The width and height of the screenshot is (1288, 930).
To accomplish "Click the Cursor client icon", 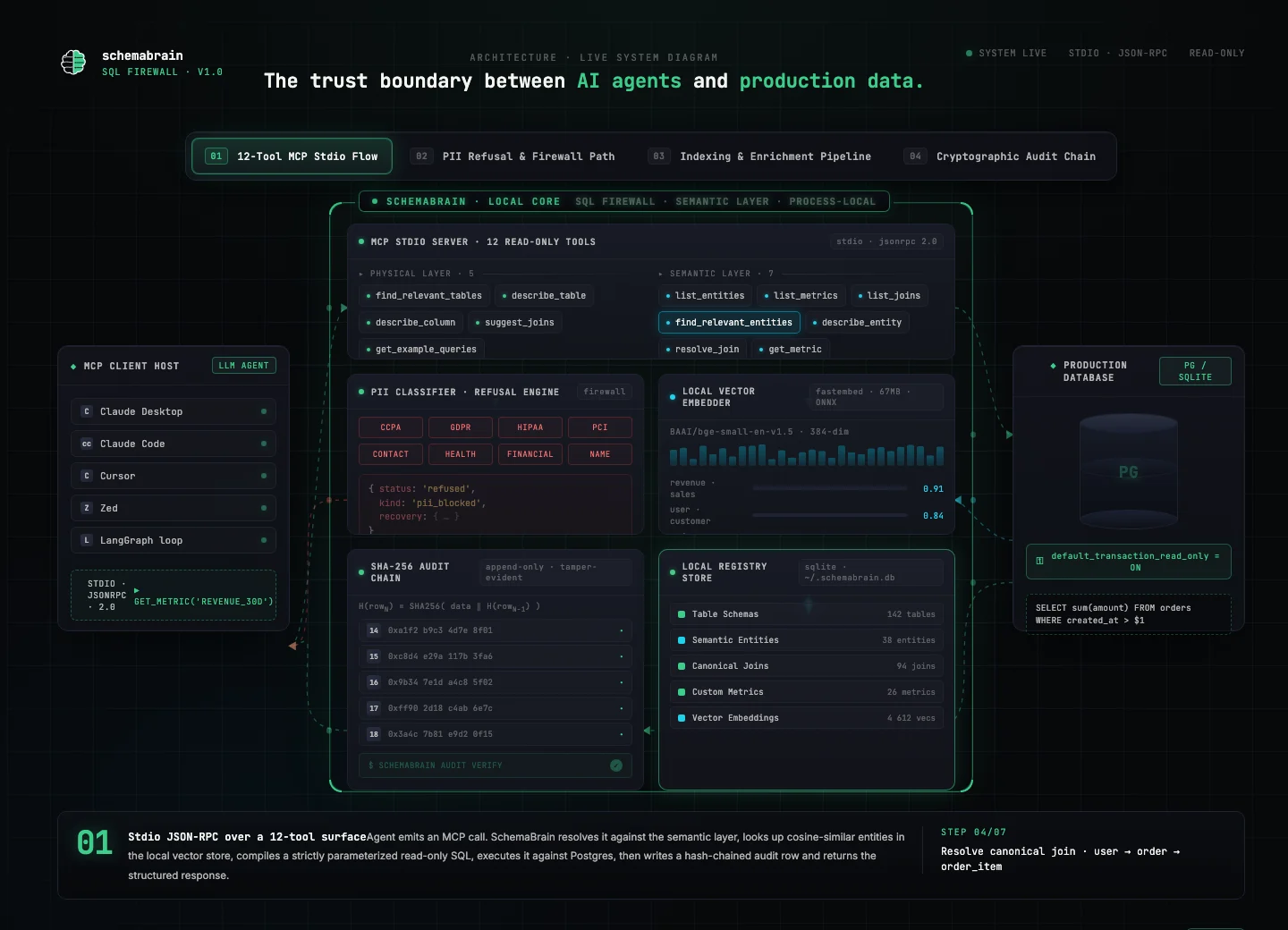I will 87,476.
